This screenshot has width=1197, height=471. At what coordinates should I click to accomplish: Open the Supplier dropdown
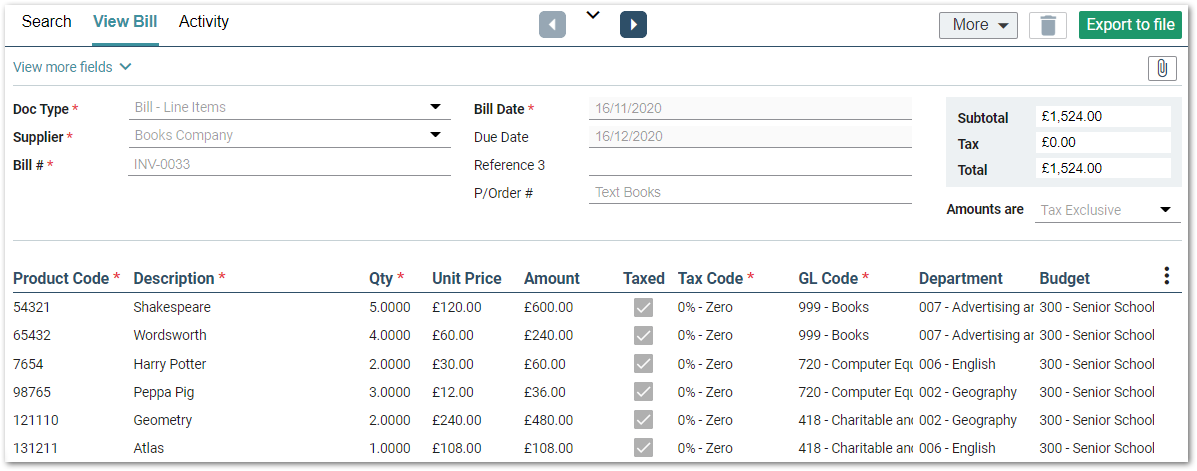(435, 135)
